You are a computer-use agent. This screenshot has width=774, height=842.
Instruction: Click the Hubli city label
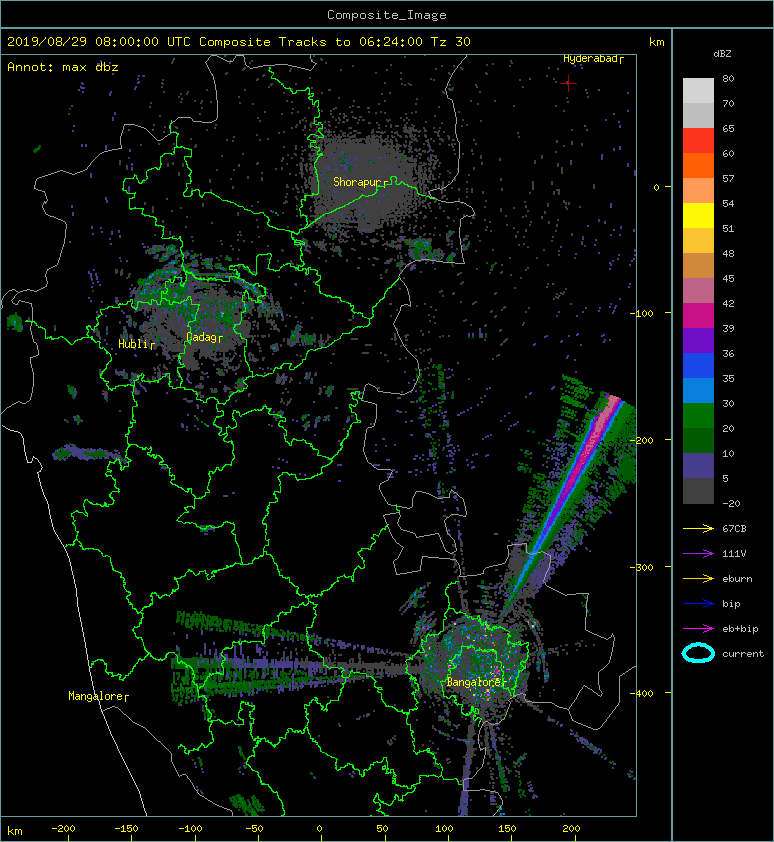[x=133, y=344]
